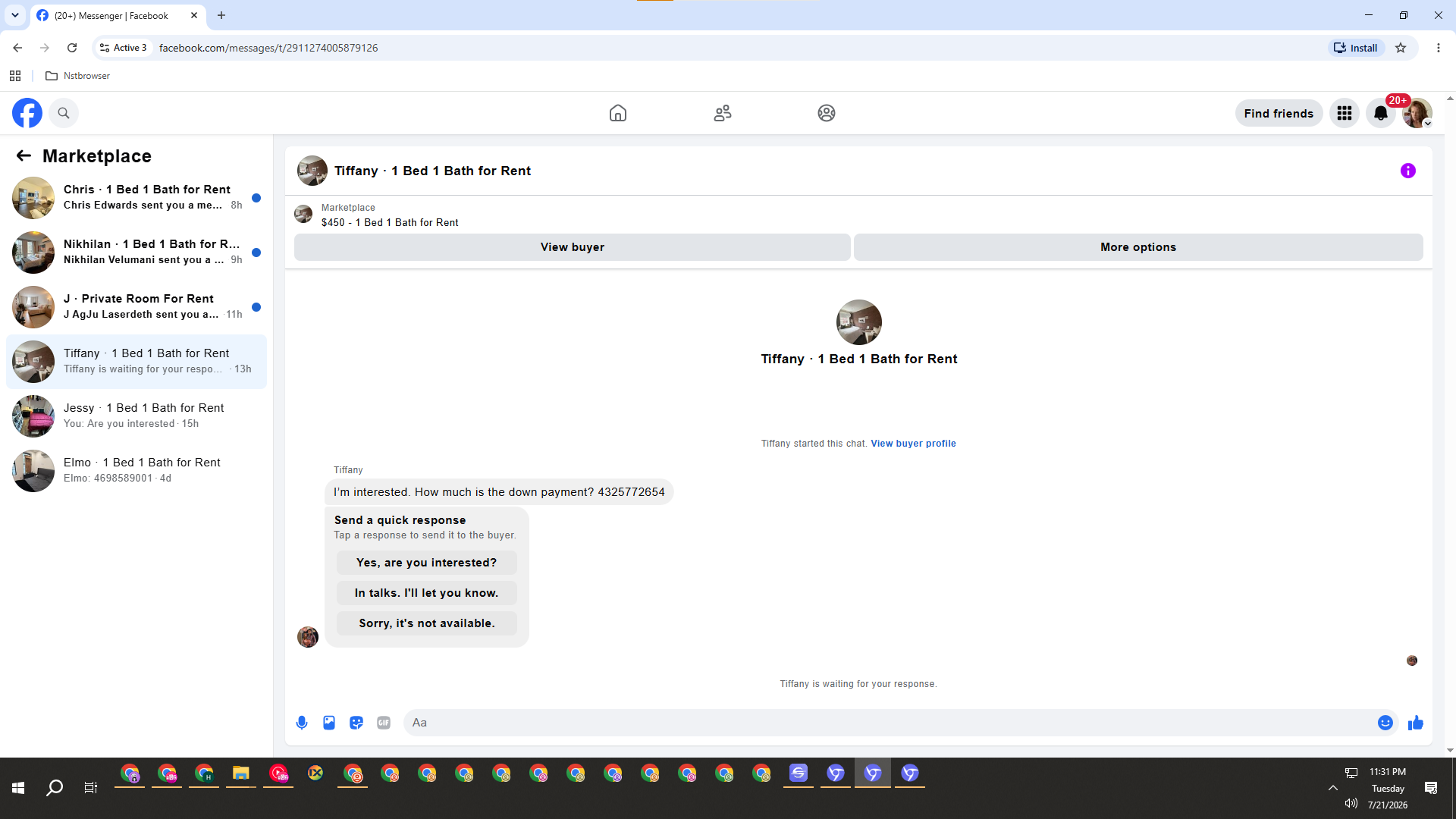
Task: Send 'Sorry, it's not available.' response
Action: 427,623
